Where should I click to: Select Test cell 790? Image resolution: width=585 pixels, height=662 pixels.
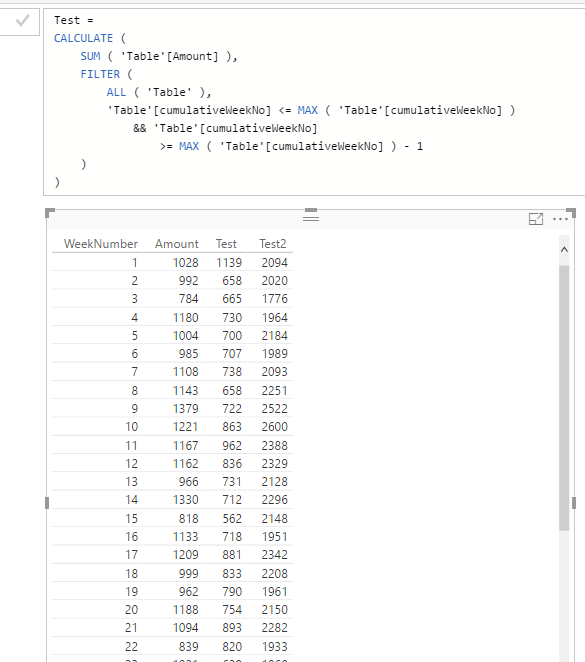point(232,591)
